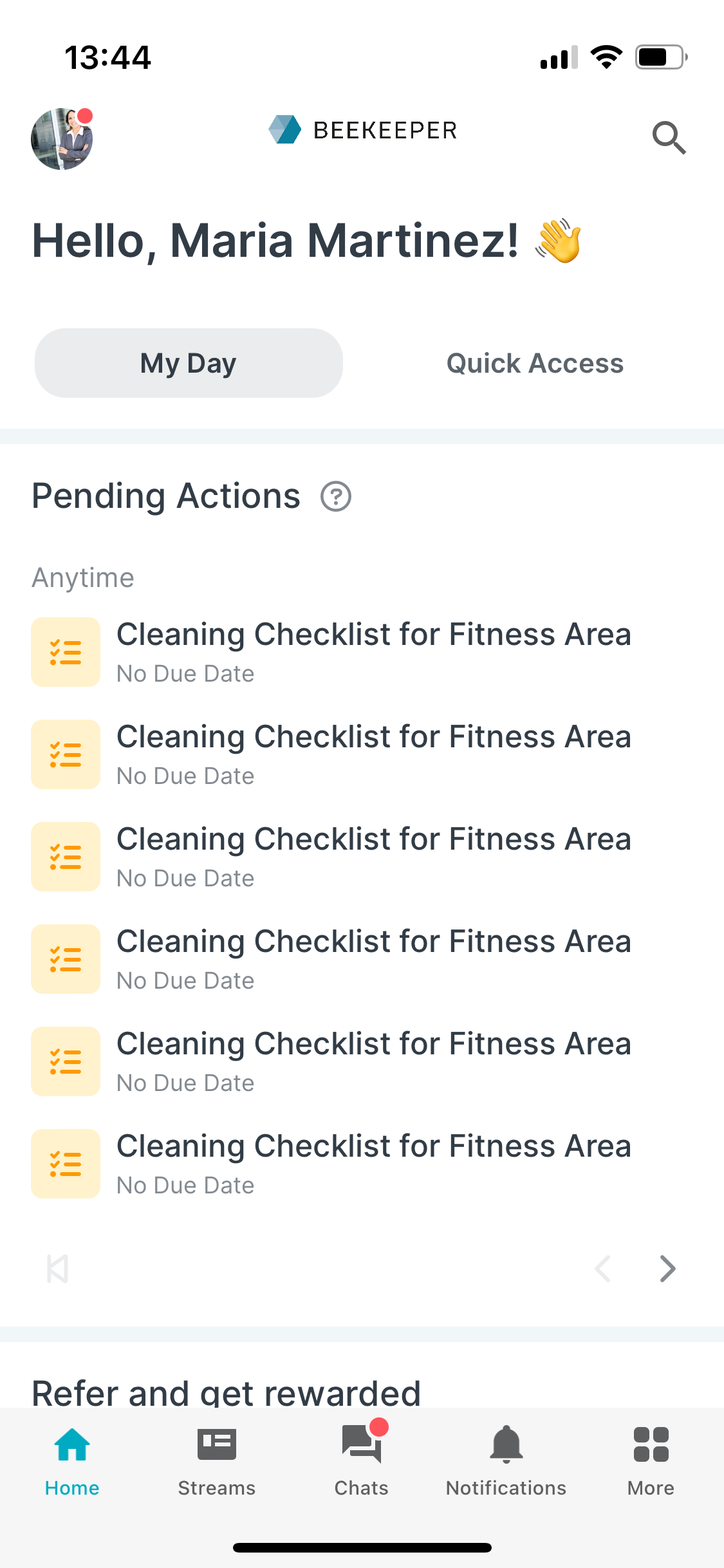The height and width of the screenshot is (1568, 724).
Task: Go to previous page of pending actions
Action: 603,1269
